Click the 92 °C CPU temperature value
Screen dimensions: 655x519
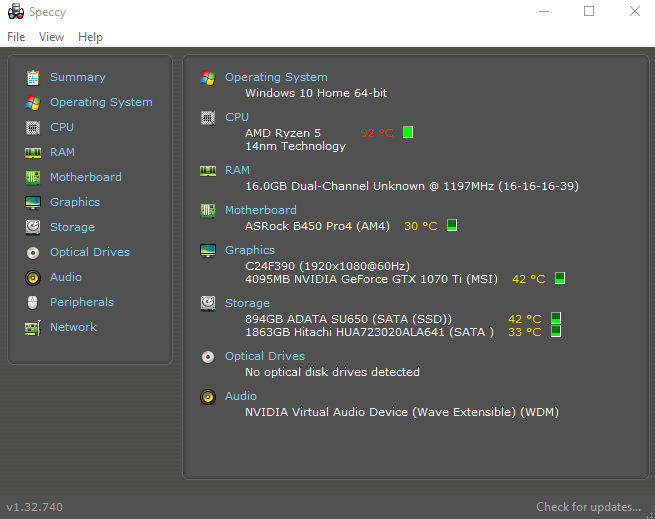coord(377,133)
